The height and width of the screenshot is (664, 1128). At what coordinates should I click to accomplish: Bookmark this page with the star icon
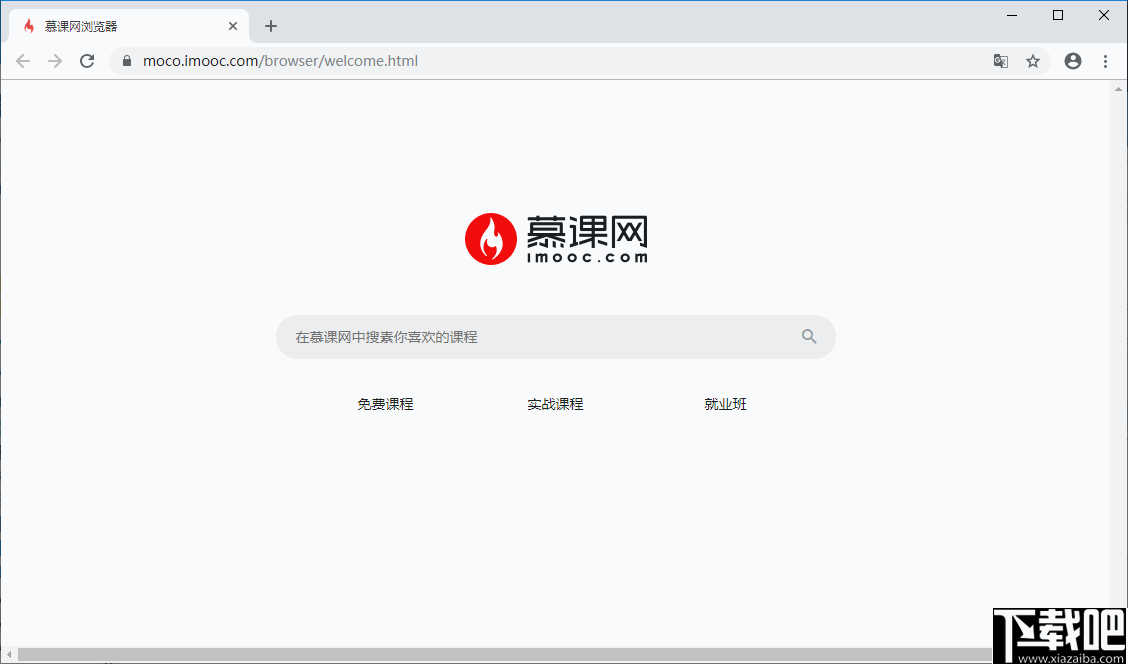1033,60
